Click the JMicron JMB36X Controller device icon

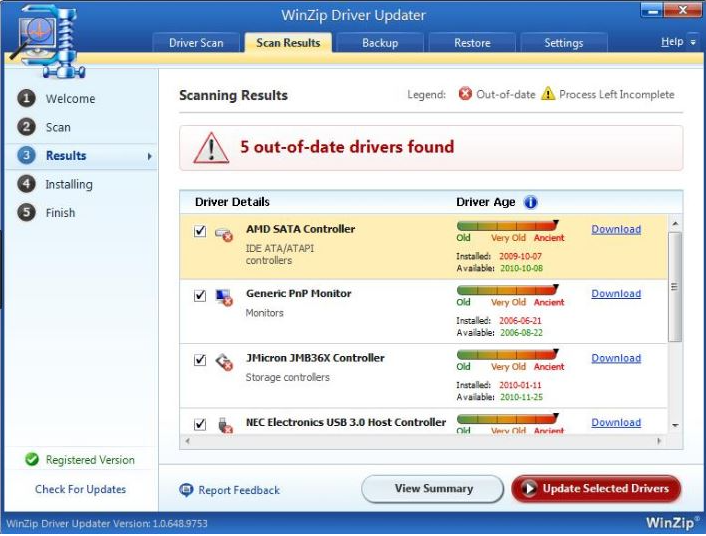tap(224, 361)
